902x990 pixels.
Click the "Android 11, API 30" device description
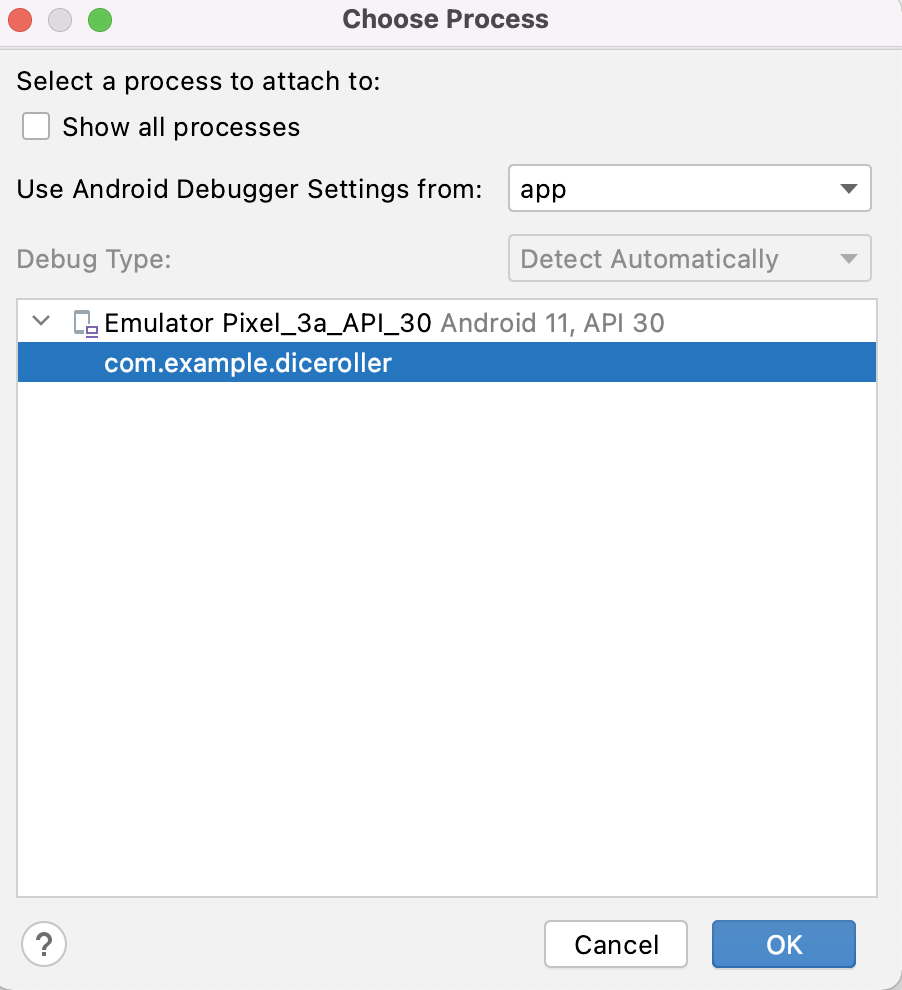point(552,323)
